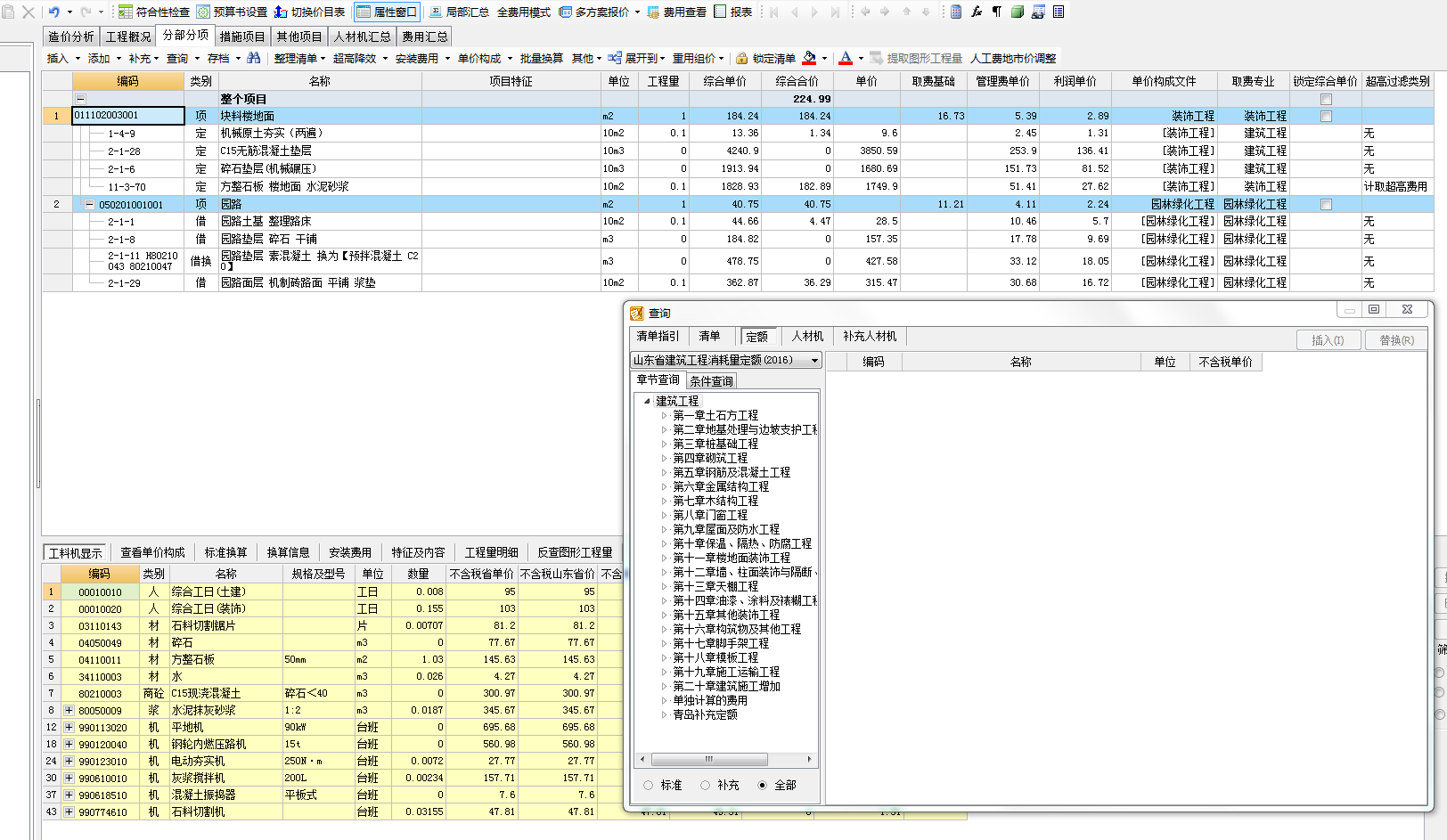Screen dimensions: 1447x840
Task: Click the down arrow navigation icon
Action: pyautogui.click(x=926, y=12)
